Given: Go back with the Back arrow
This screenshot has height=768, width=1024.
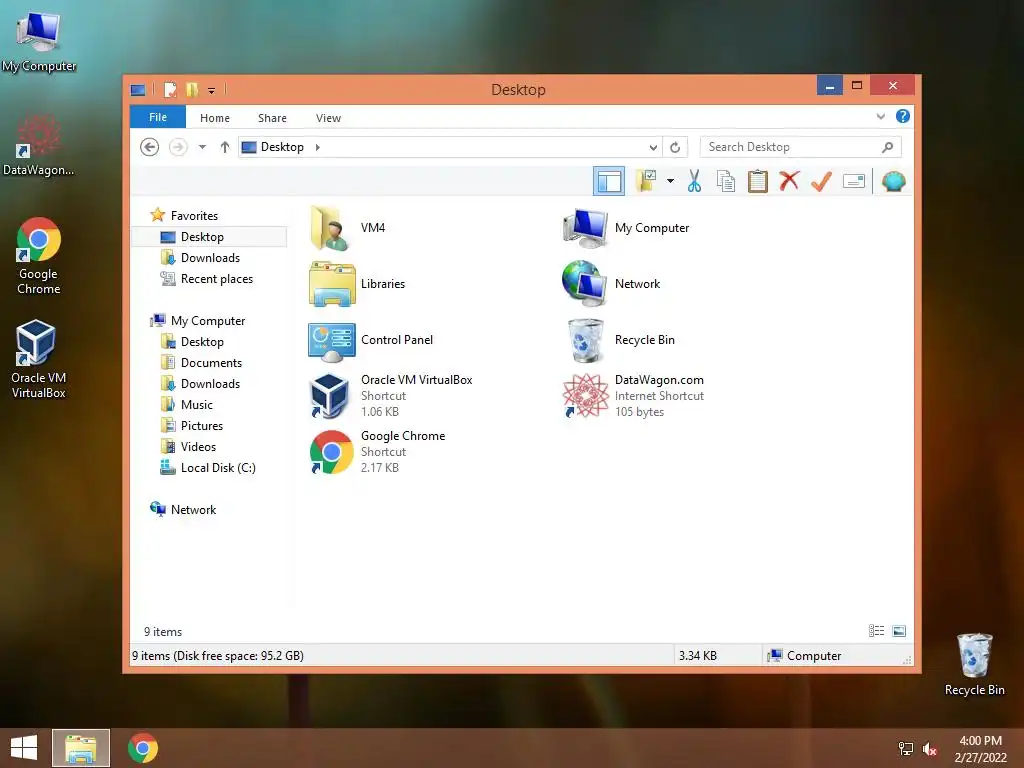Looking at the screenshot, I should click(150, 147).
